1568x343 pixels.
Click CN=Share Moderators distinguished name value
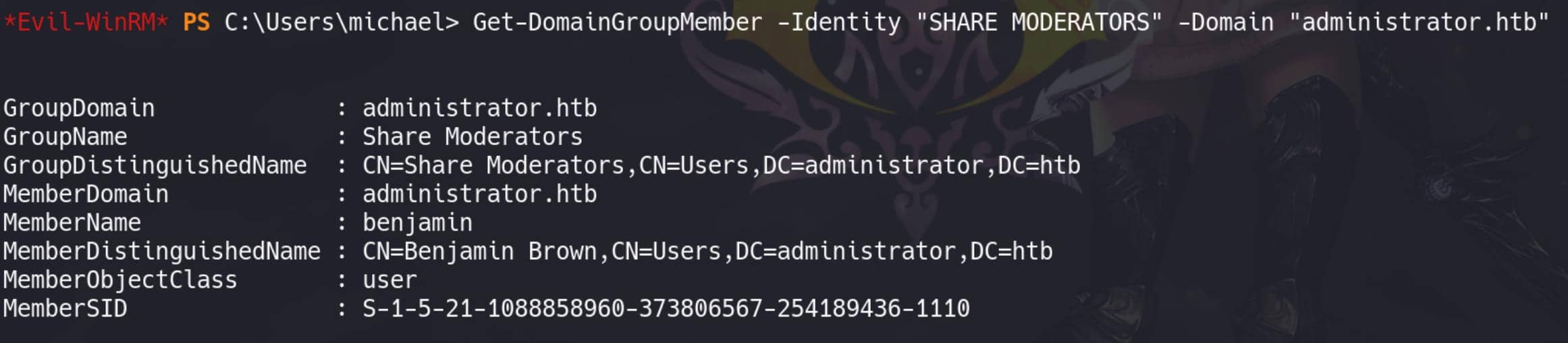tap(722, 165)
